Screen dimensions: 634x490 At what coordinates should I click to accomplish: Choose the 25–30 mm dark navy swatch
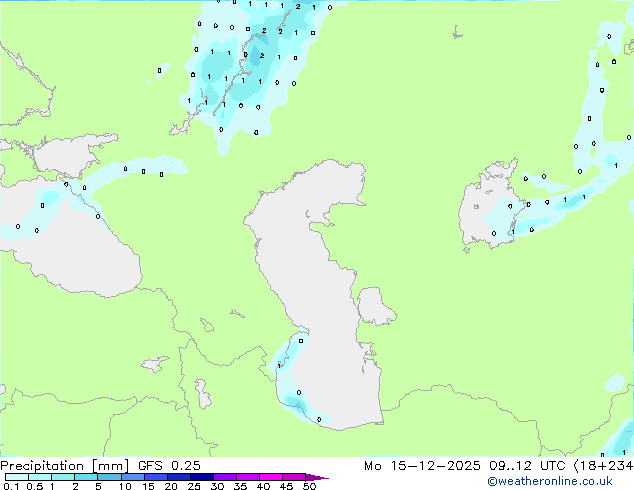click(x=201, y=477)
